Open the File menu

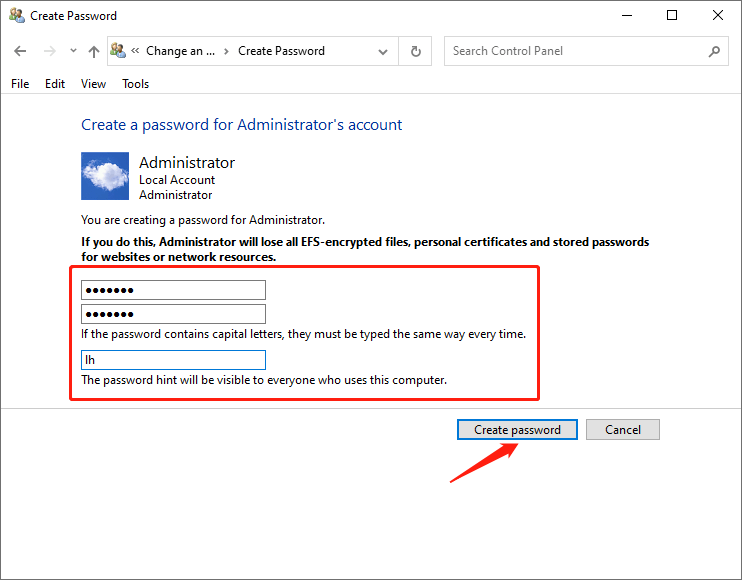coord(20,84)
